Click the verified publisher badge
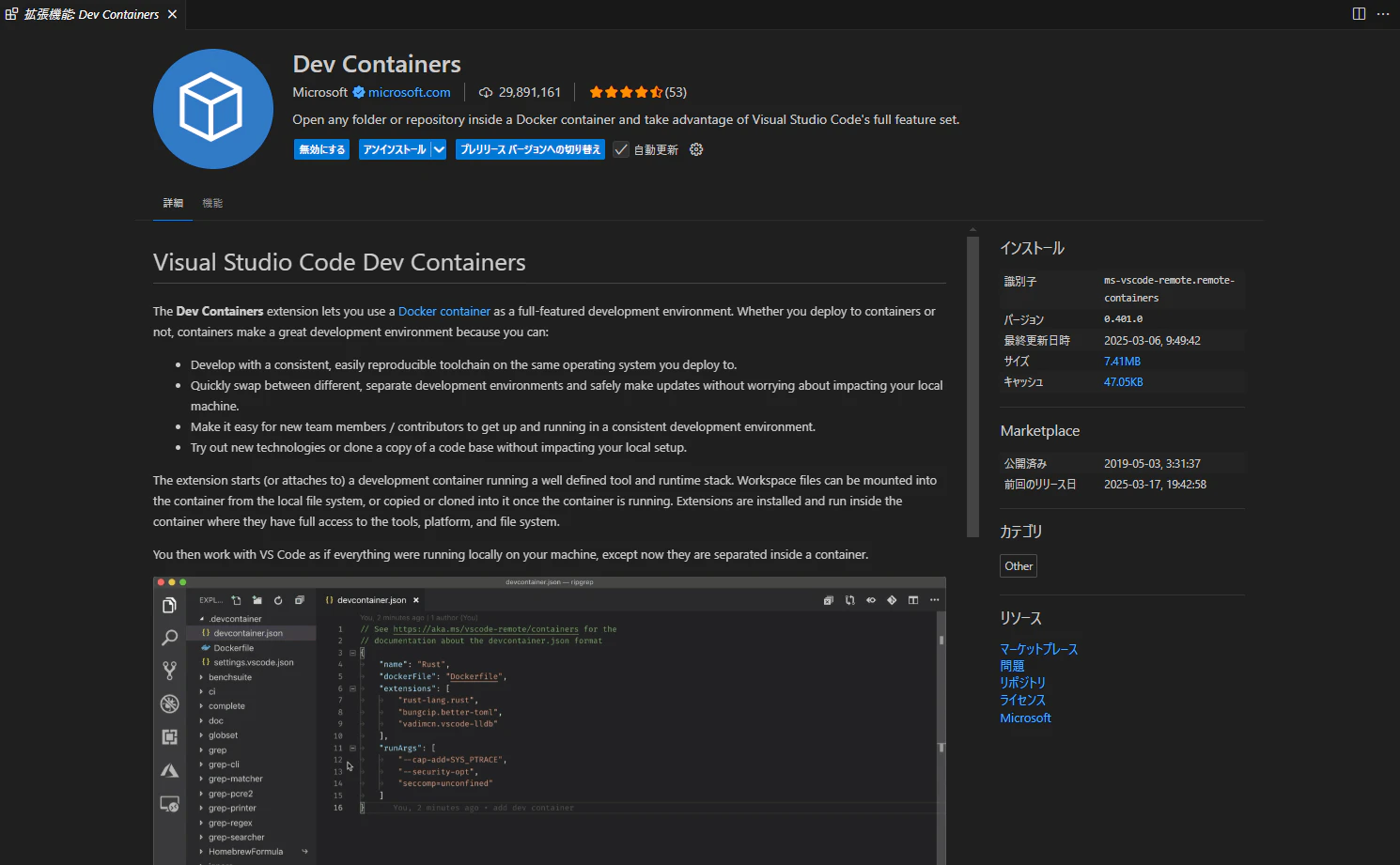The width and height of the screenshot is (1400, 865). tap(358, 92)
